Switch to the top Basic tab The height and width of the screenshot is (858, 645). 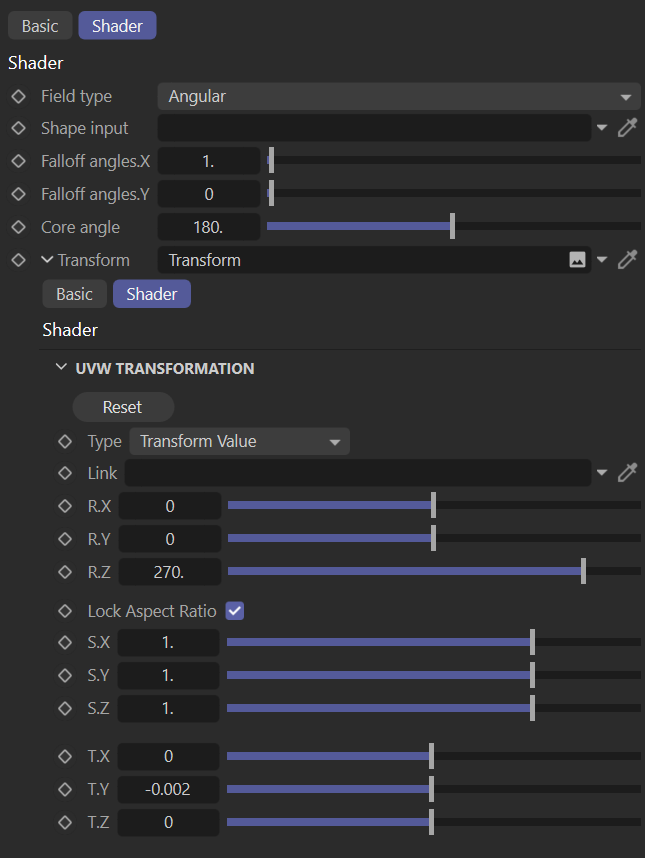click(x=40, y=26)
